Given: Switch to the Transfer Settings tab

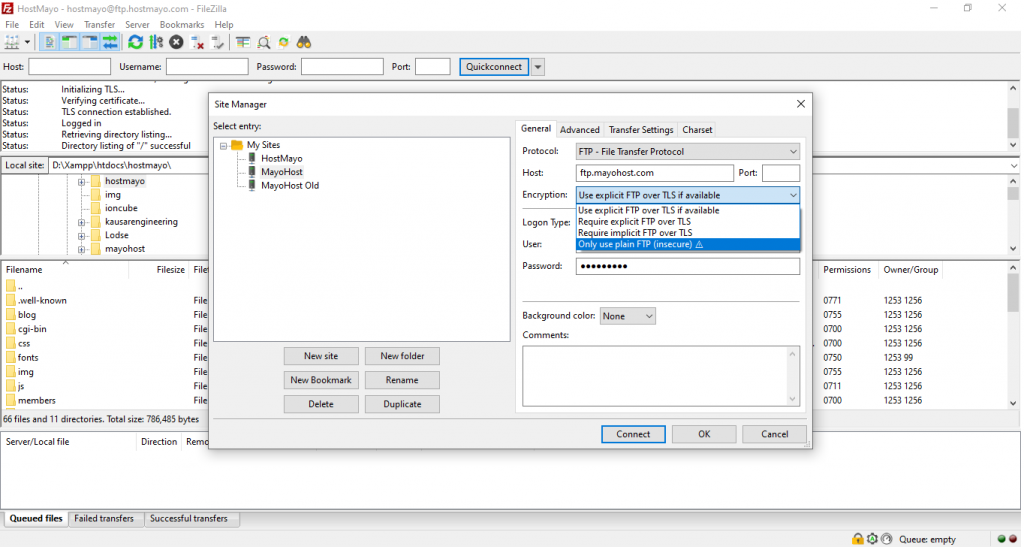Looking at the screenshot, I should point(641,130).
